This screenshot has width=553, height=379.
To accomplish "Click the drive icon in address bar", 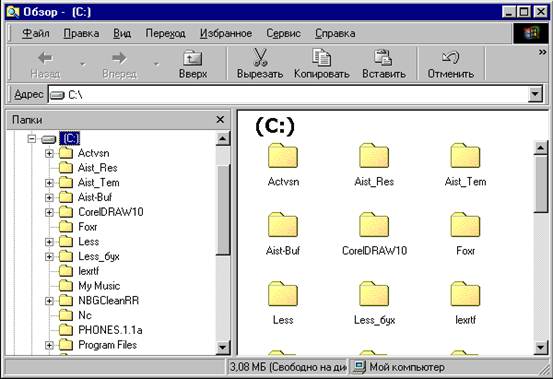I will tap(57, 95).
